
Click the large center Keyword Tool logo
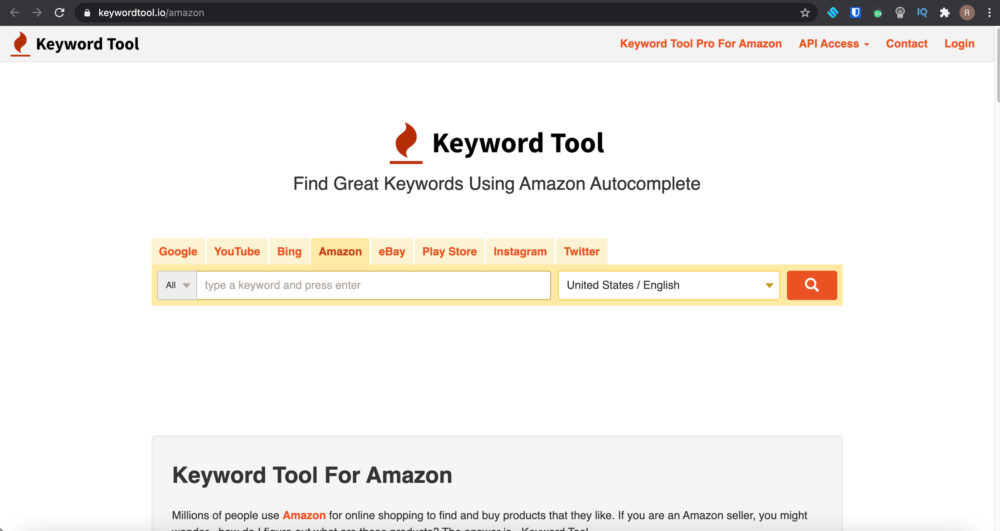click(497, 143)
